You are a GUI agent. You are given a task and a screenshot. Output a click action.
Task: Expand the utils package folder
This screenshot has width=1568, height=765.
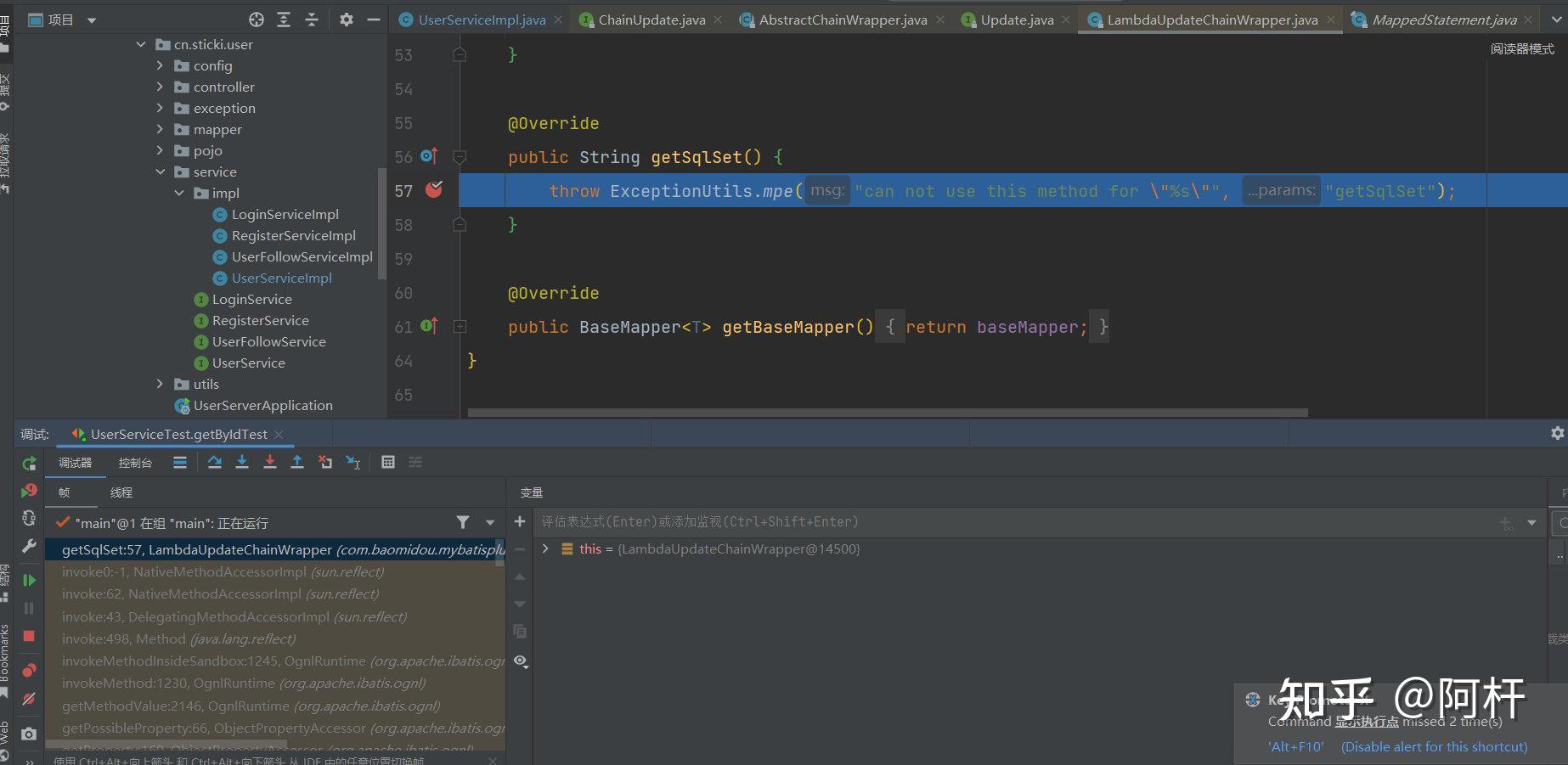(x=160, y=384)
